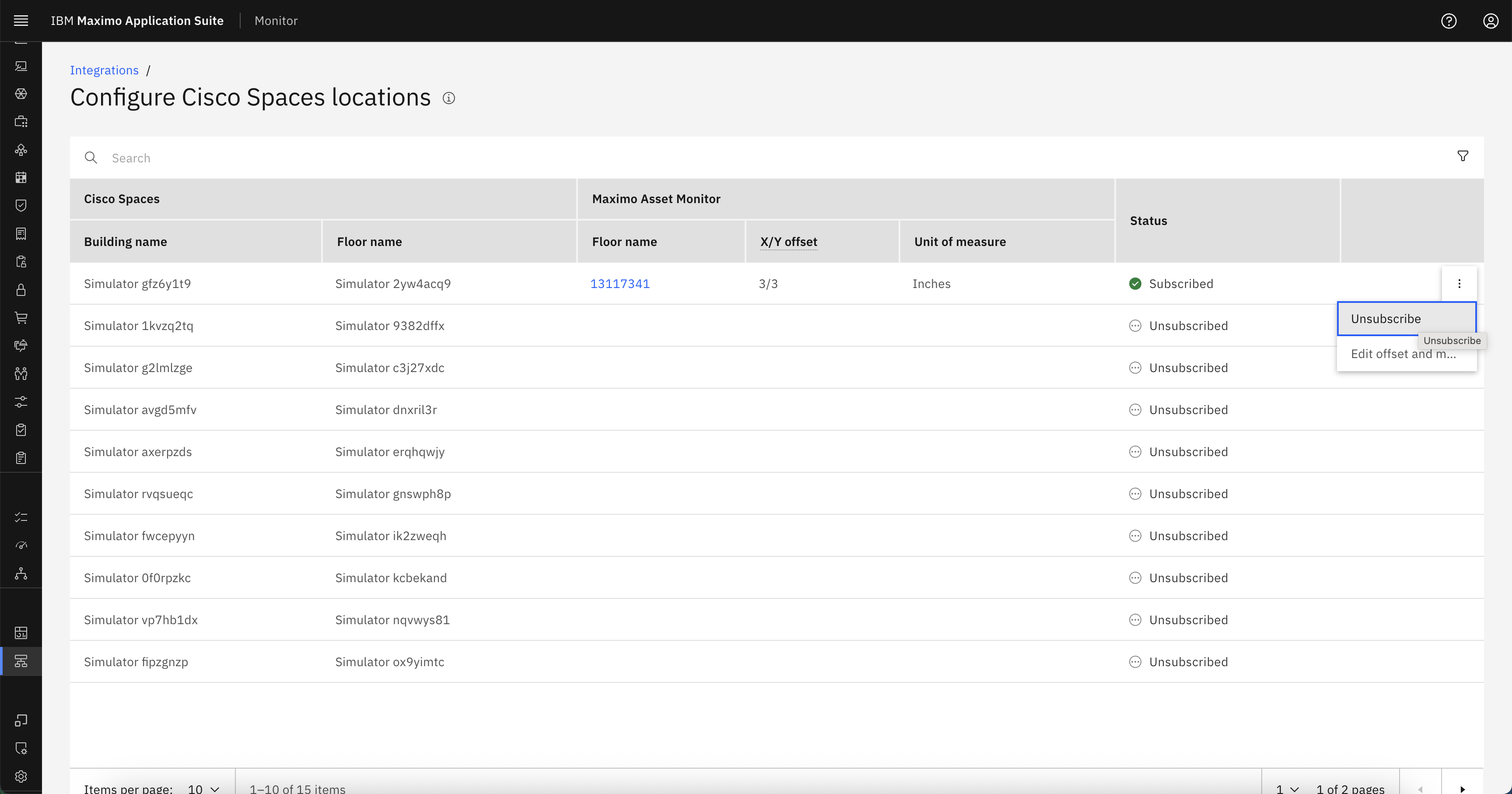Viewport: 1512px width, 794px height.
Task: Click the dashboard chart sidebar icon
Action: (21, 633)
